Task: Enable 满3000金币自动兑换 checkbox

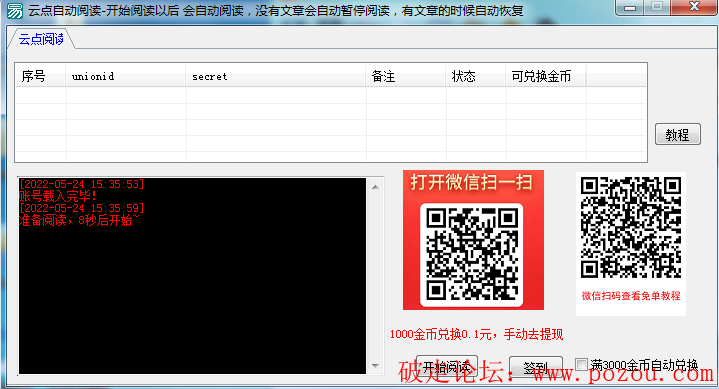Action: point(581,365)
